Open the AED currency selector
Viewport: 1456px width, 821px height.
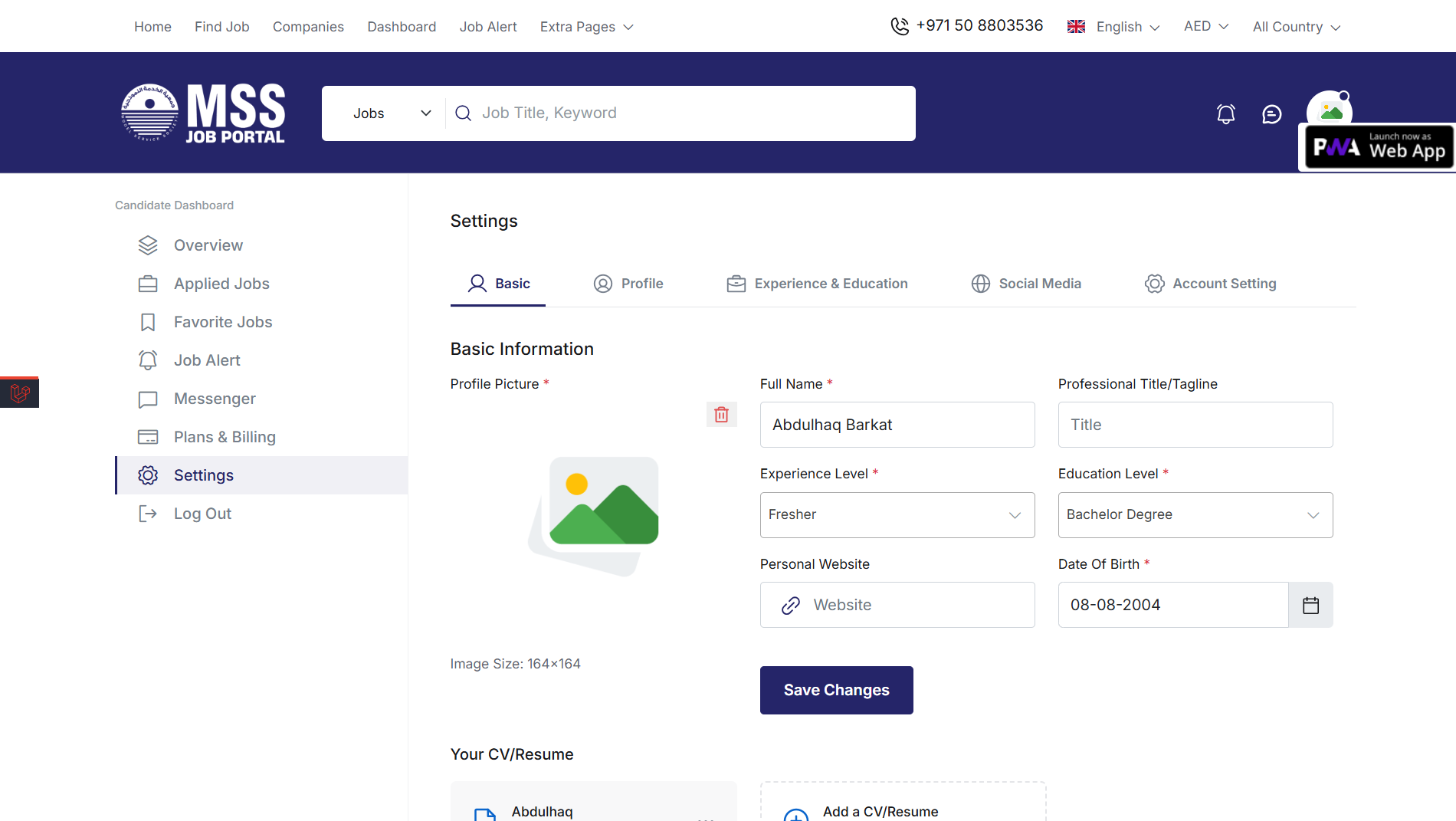coord(1205,27)
